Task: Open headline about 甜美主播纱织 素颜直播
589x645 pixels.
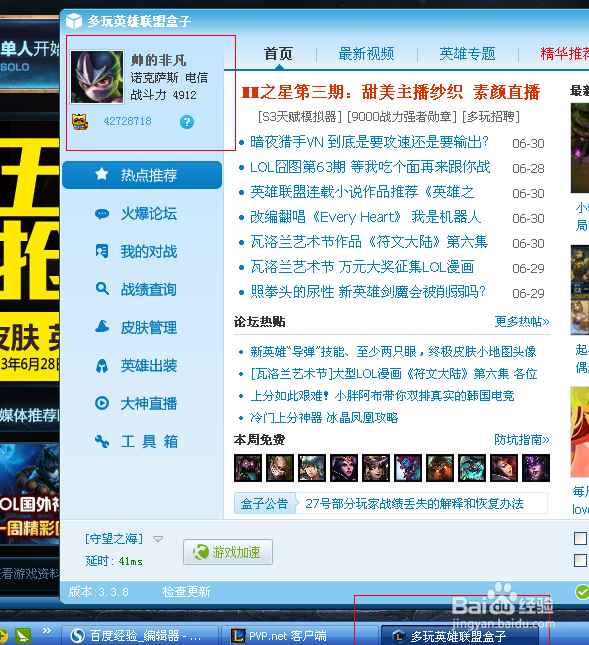Action: (x=391, y=92)
